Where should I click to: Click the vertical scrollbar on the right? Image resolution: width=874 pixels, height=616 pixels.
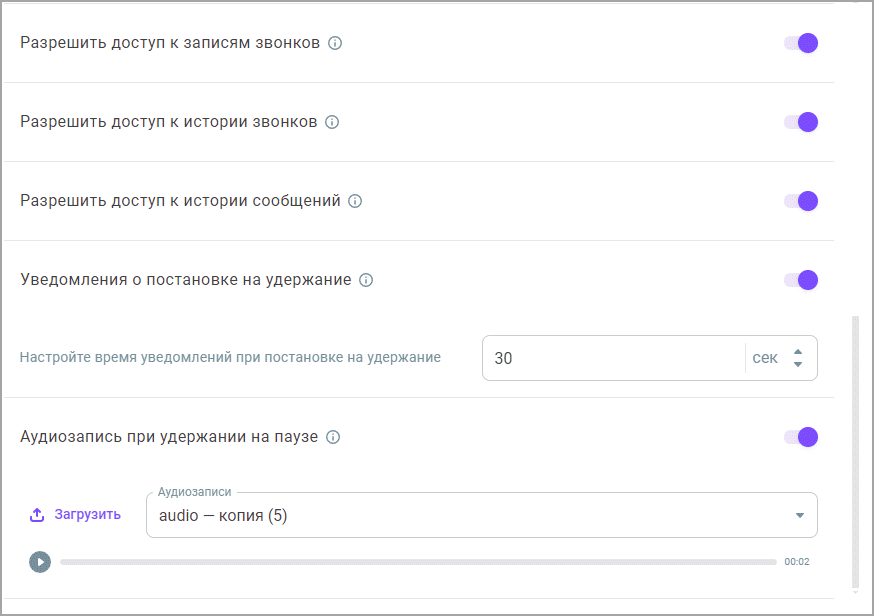click(x=856, y=452)
